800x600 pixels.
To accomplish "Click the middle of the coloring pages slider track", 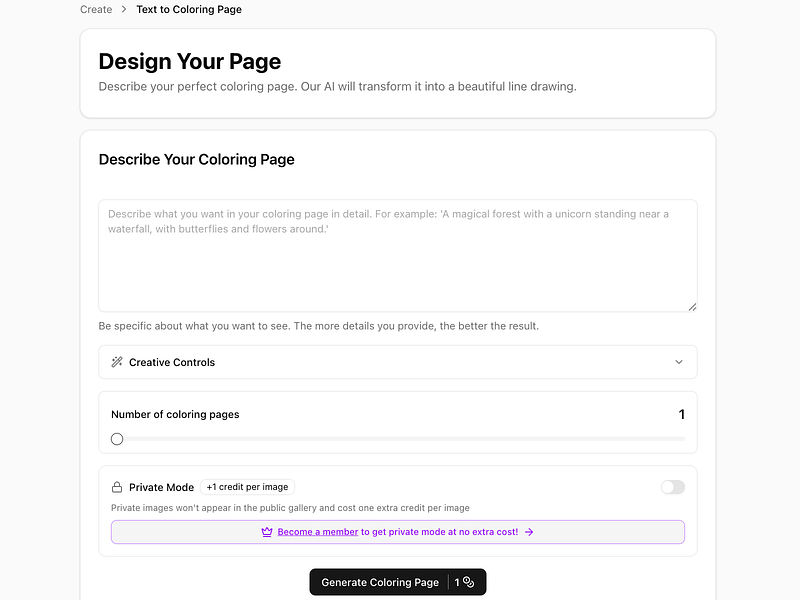I will pyautogui.click(x=400, y=439).
